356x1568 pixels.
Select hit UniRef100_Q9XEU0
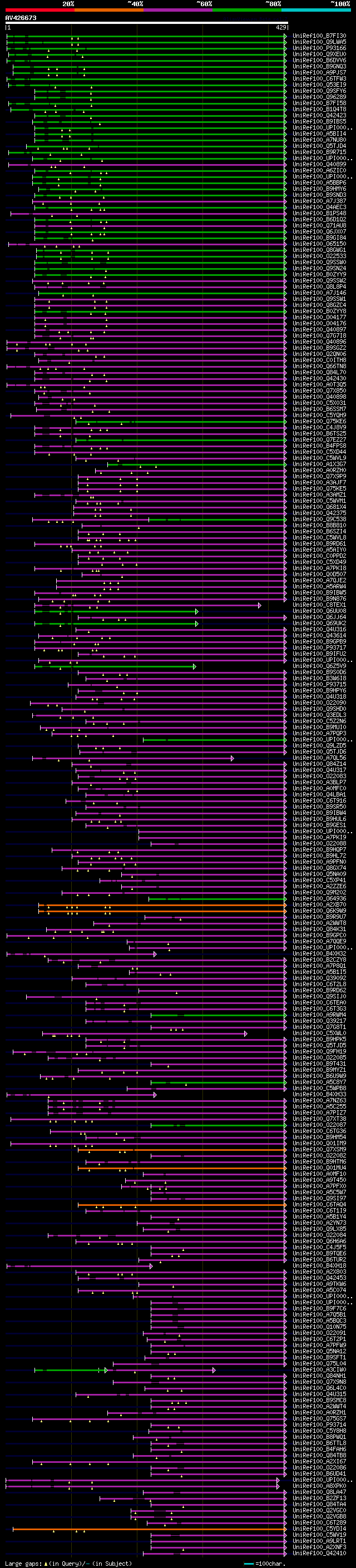click(319, 54)
